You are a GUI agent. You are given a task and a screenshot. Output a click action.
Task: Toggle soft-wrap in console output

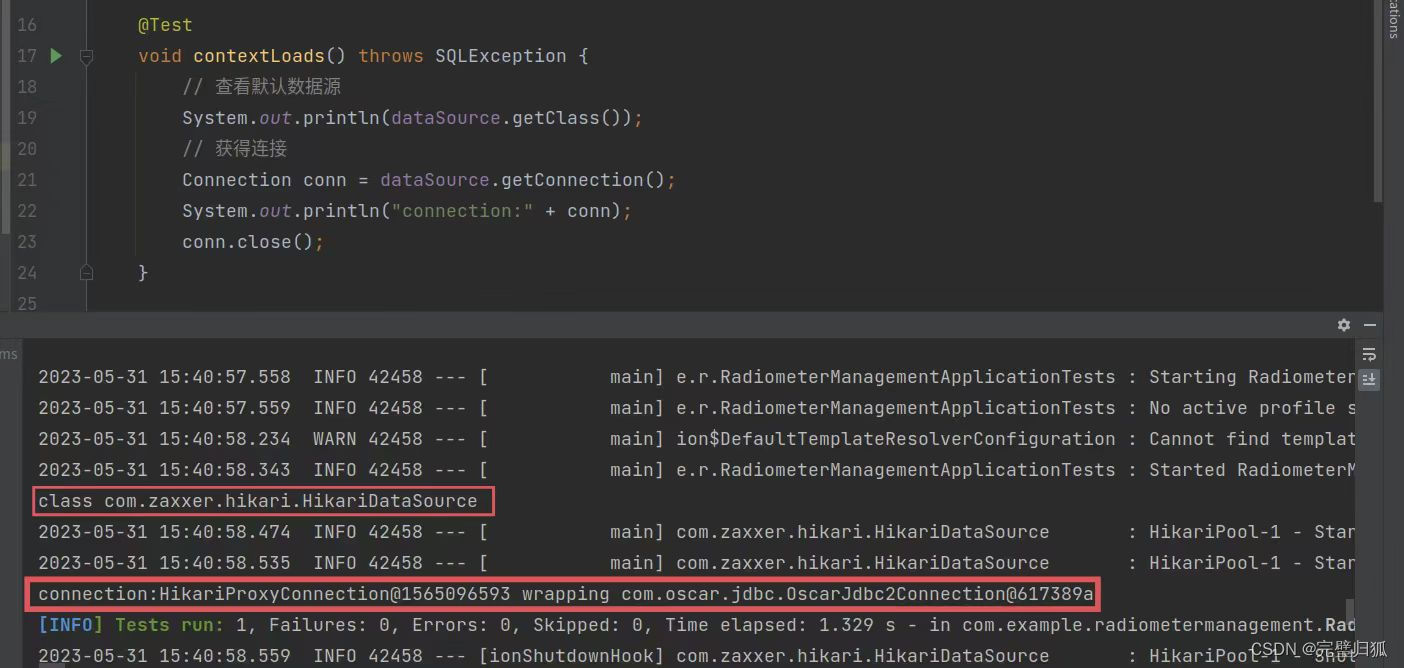(1369, 353)
